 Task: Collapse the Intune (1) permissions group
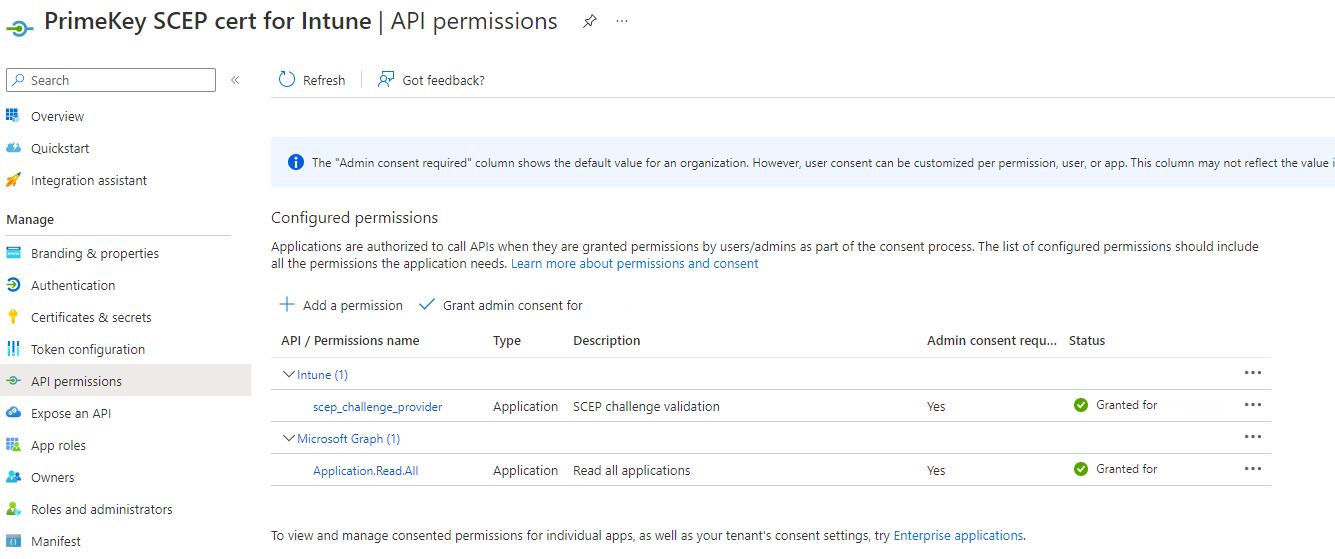tap(289, 374)
